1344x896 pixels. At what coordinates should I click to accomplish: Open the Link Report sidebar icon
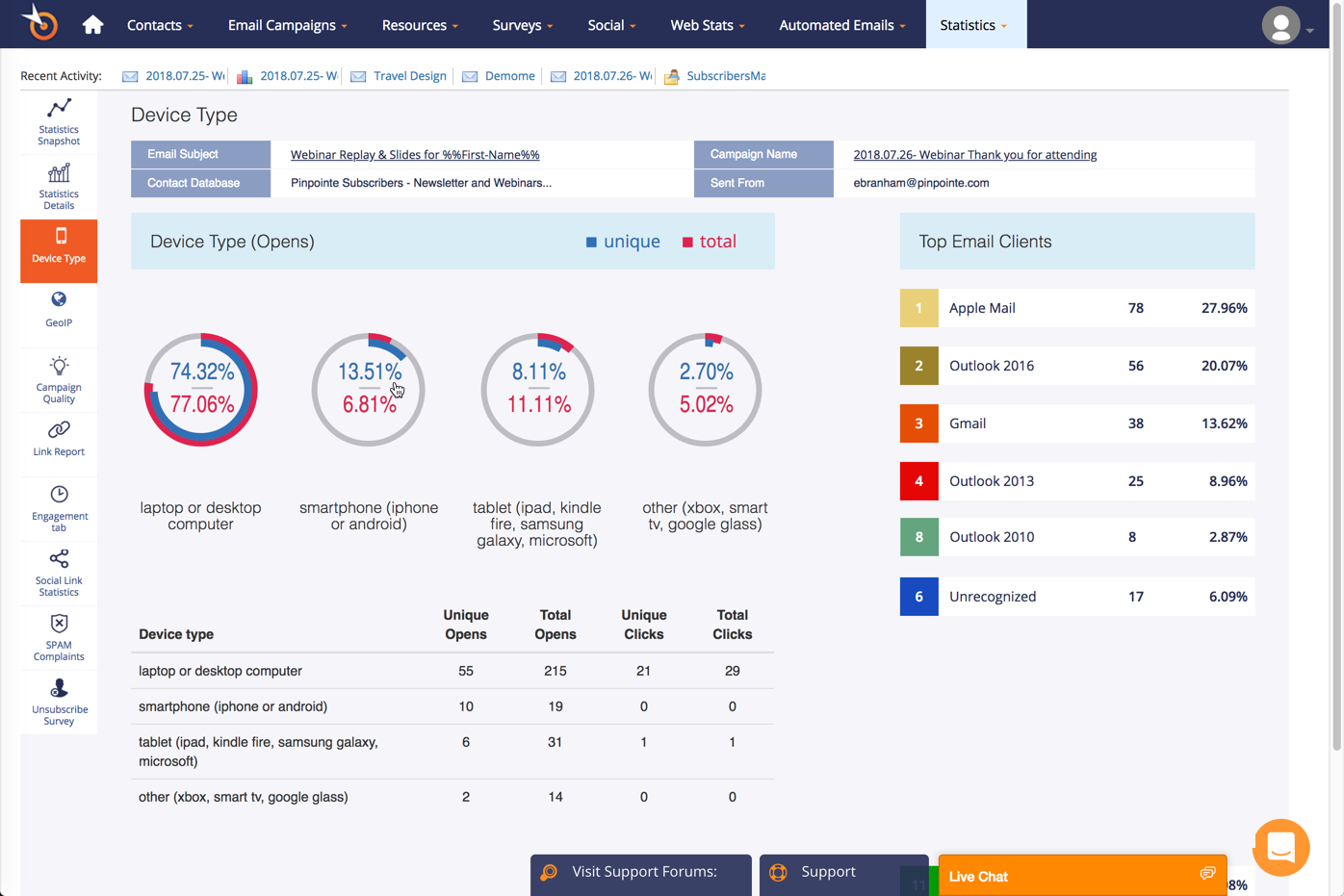pos(59,430)
